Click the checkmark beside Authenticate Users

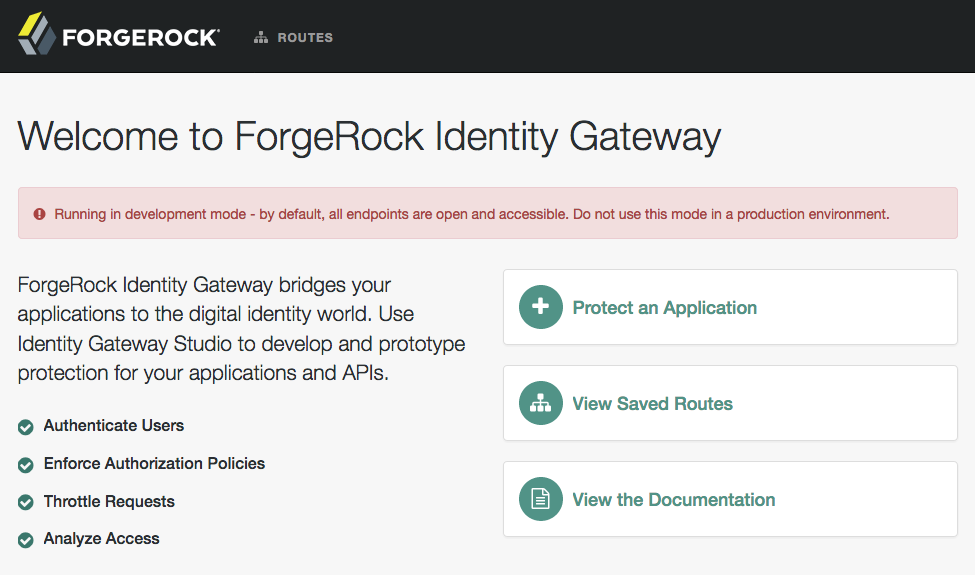[x=25, y=427]
